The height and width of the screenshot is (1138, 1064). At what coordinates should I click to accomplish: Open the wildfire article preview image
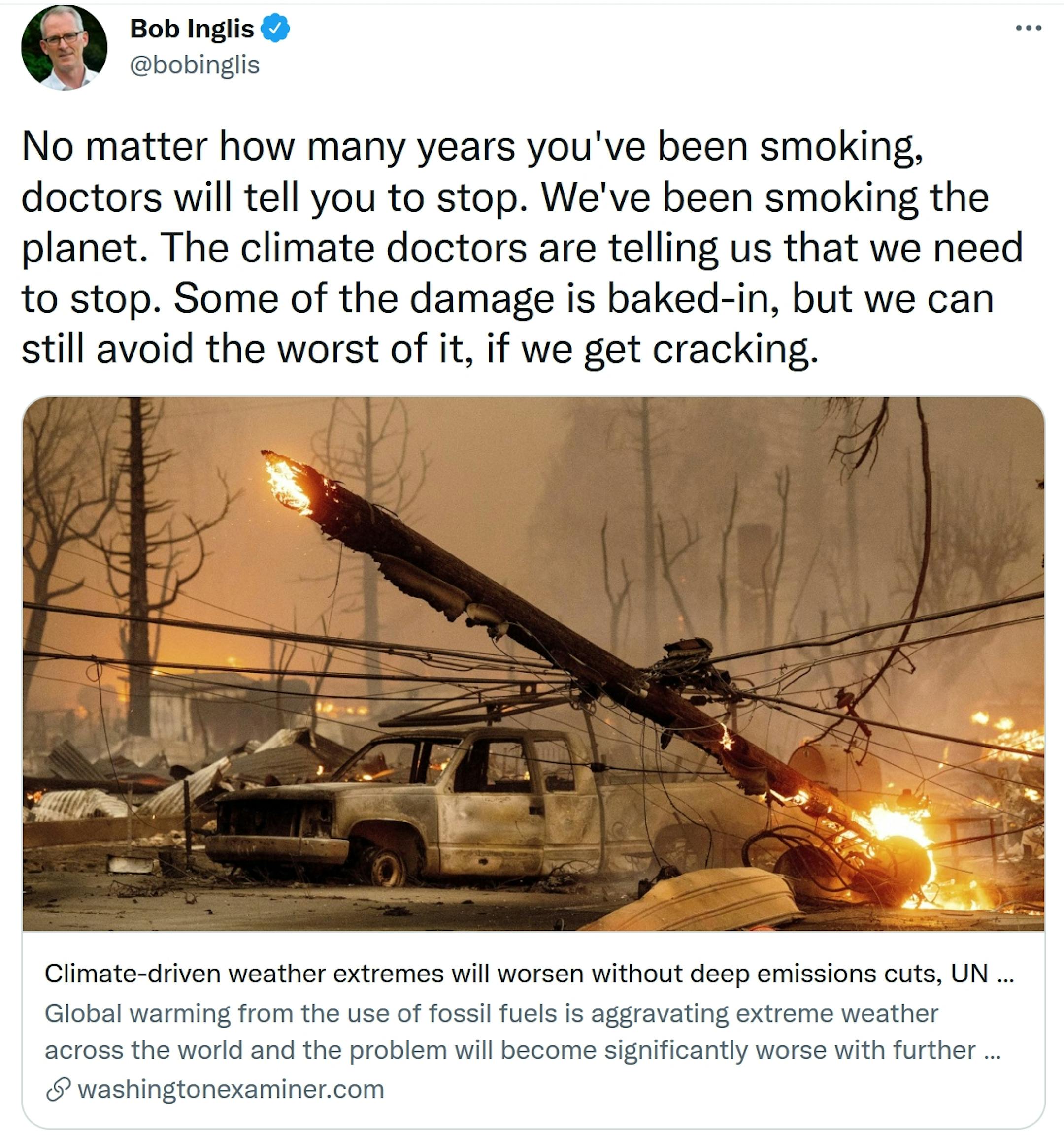[x=533, y=664]
